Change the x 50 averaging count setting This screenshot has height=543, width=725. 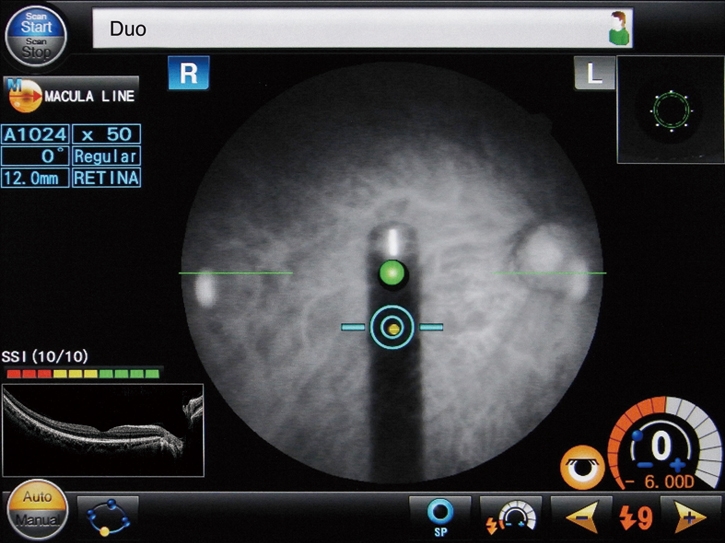coord(105,134)
